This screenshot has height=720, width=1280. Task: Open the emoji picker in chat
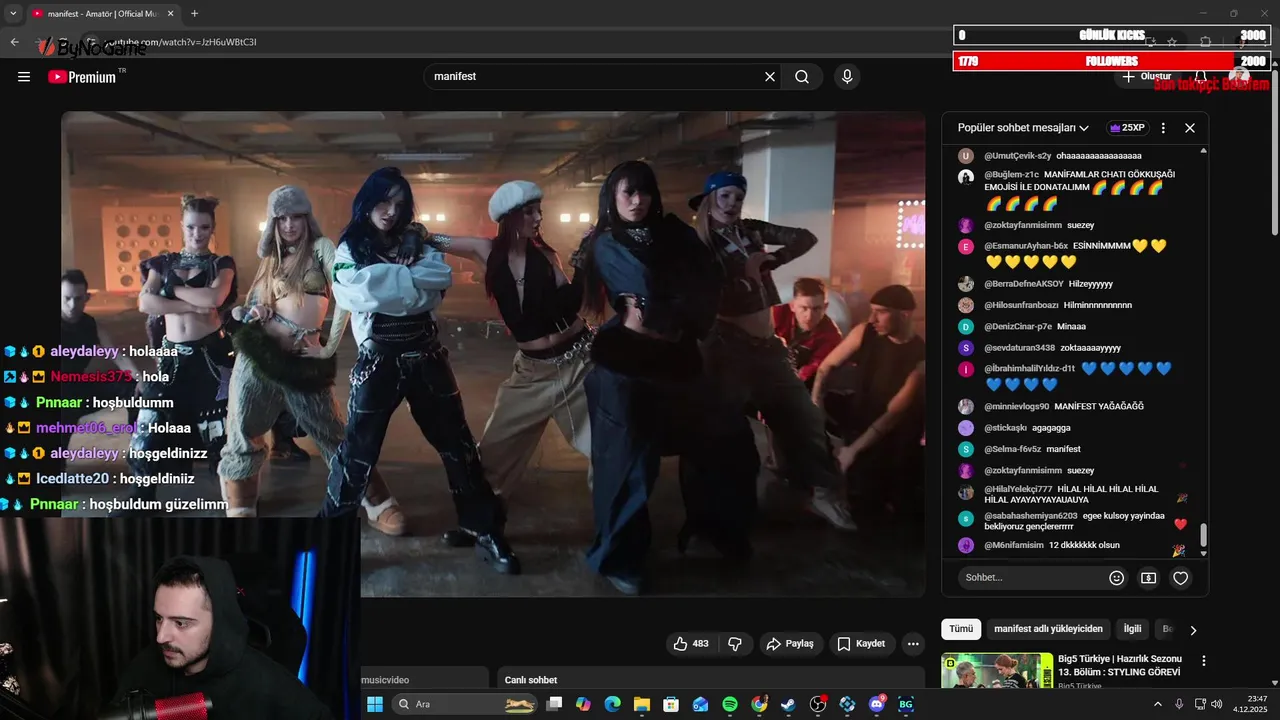[x=1117, y=578]
